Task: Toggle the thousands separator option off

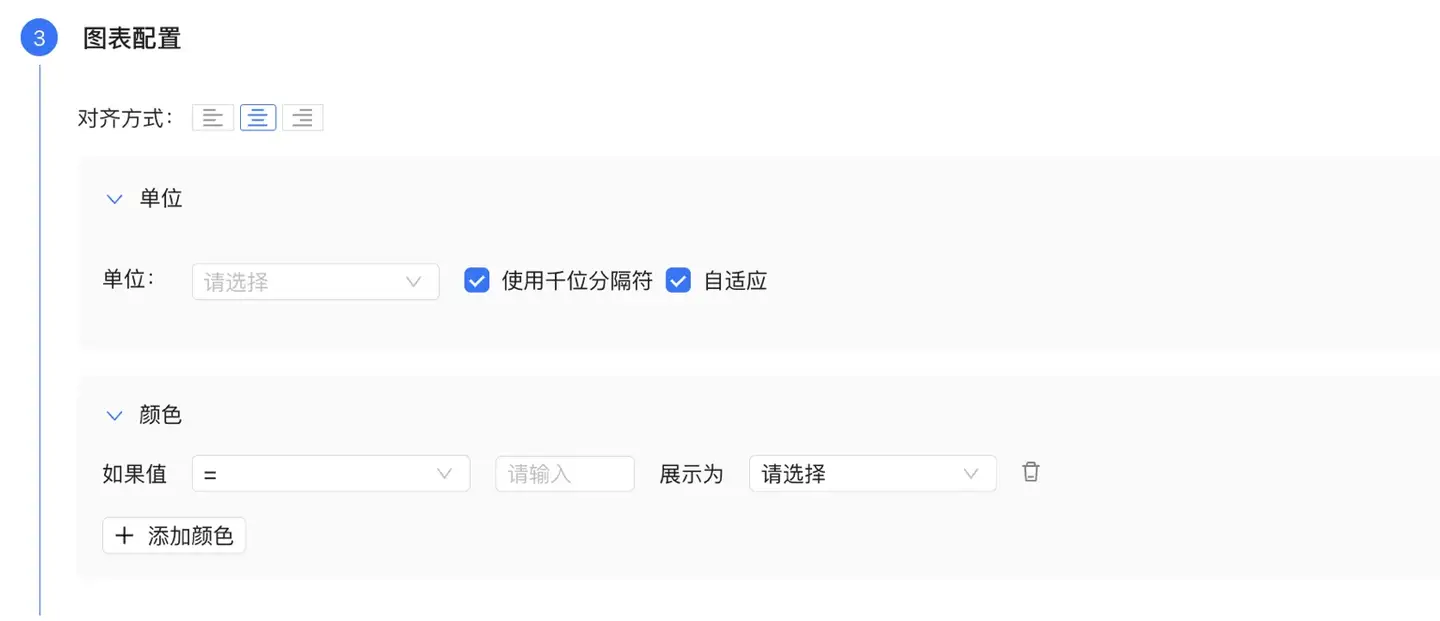Action: pos(476,280)
